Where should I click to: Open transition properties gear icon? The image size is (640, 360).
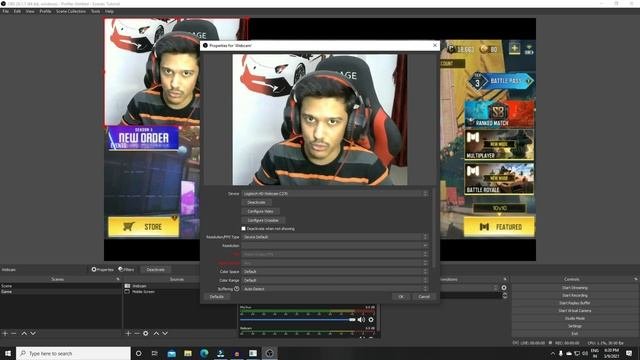tap(504, 288)
